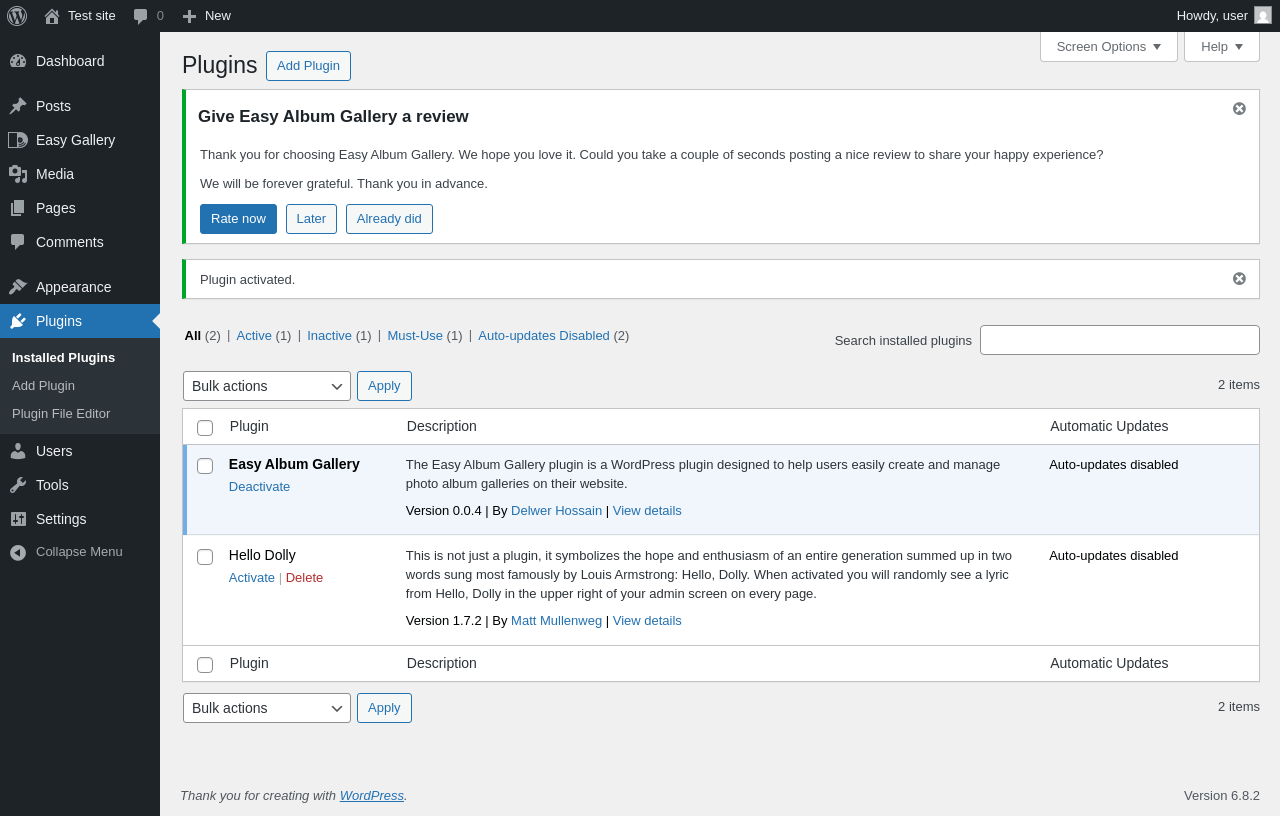
Task: Open the Matt Mullenweg author link
Action: [x=556, y=620]
